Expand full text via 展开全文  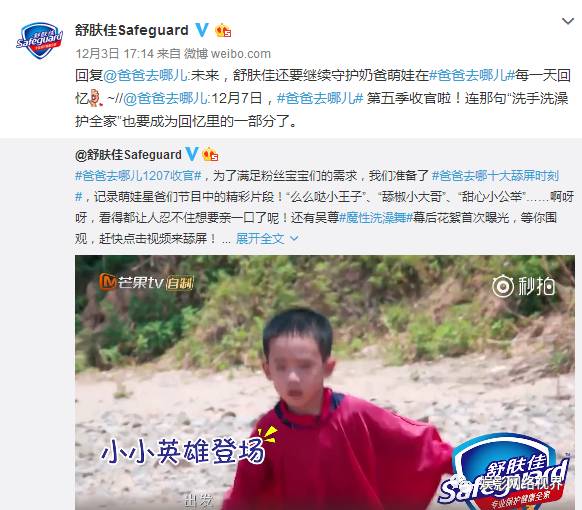260,239
